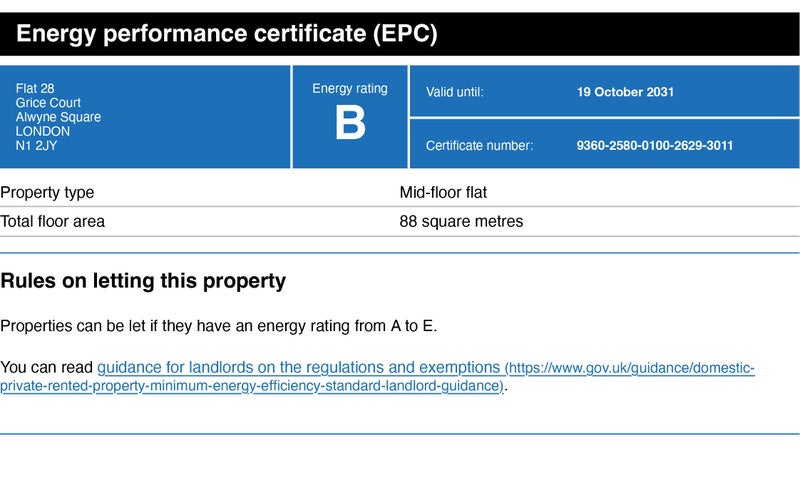Select the 88 square metres value

pos(461,221)
